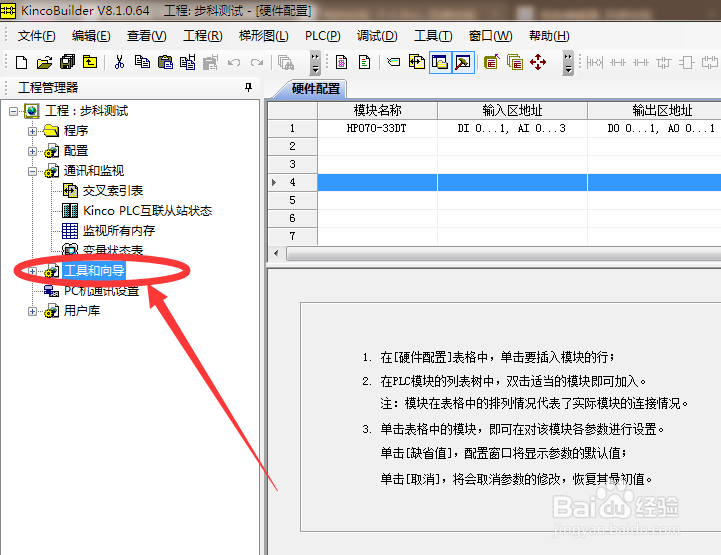The image size is (721, 555).
Task: Select the 程序 folder in project tree
Action: (x=76, y=131)
